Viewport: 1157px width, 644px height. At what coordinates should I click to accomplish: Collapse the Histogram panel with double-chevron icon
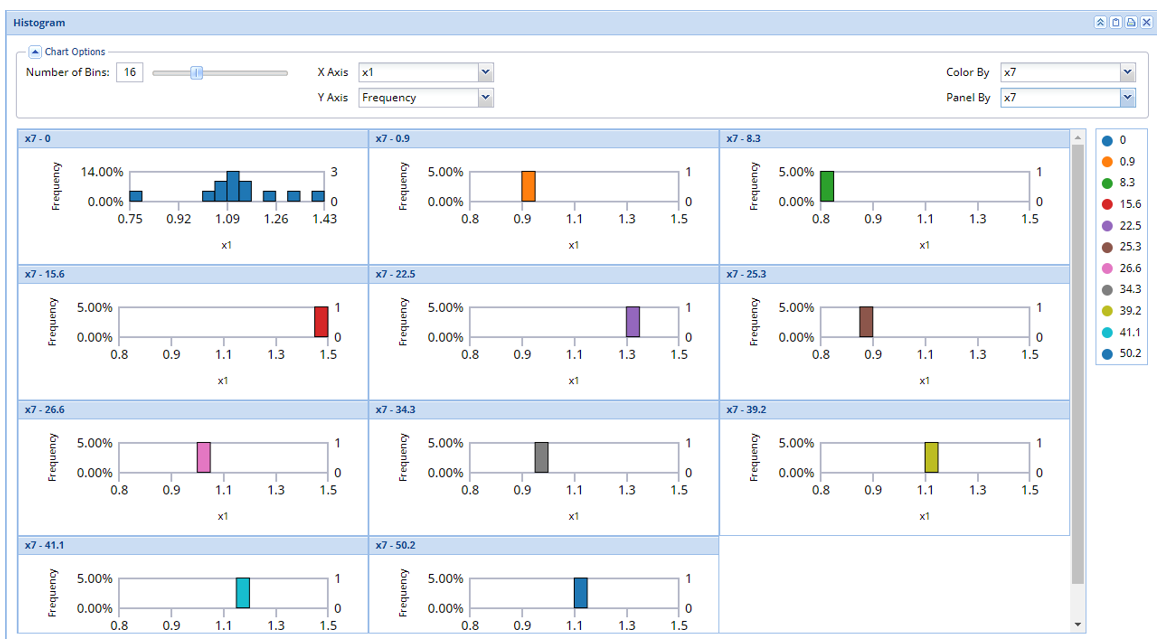coord(1100,23)
